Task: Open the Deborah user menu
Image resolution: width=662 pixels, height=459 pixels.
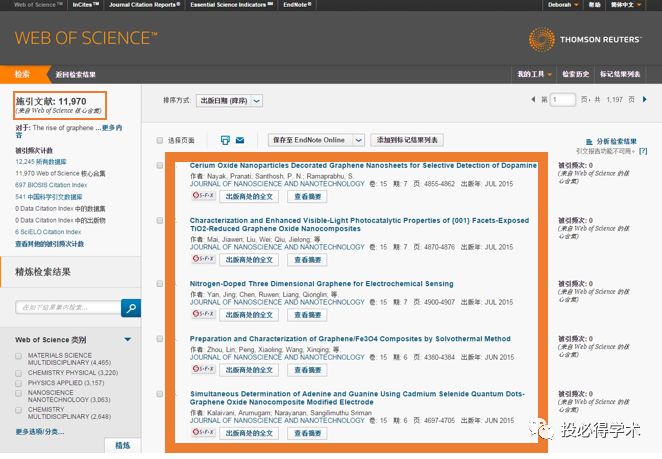Action: click(x=563, y=5)
